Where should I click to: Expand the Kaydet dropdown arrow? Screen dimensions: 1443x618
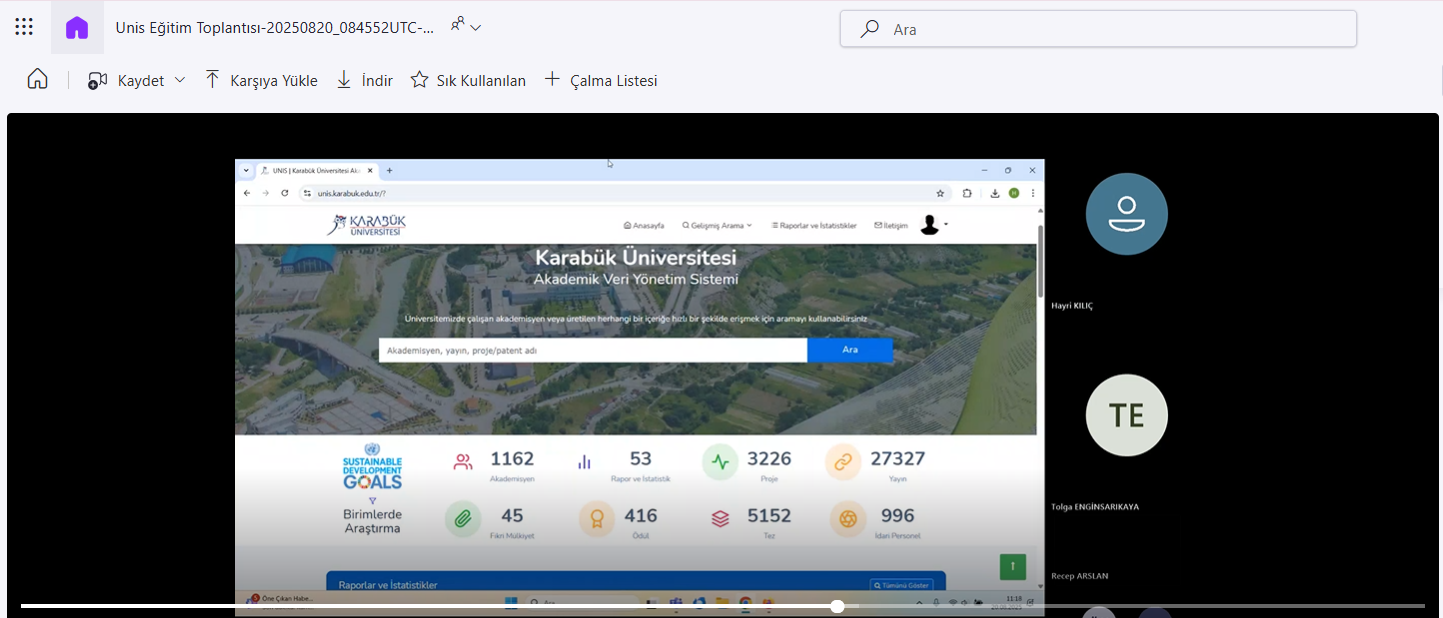[180, 80]
